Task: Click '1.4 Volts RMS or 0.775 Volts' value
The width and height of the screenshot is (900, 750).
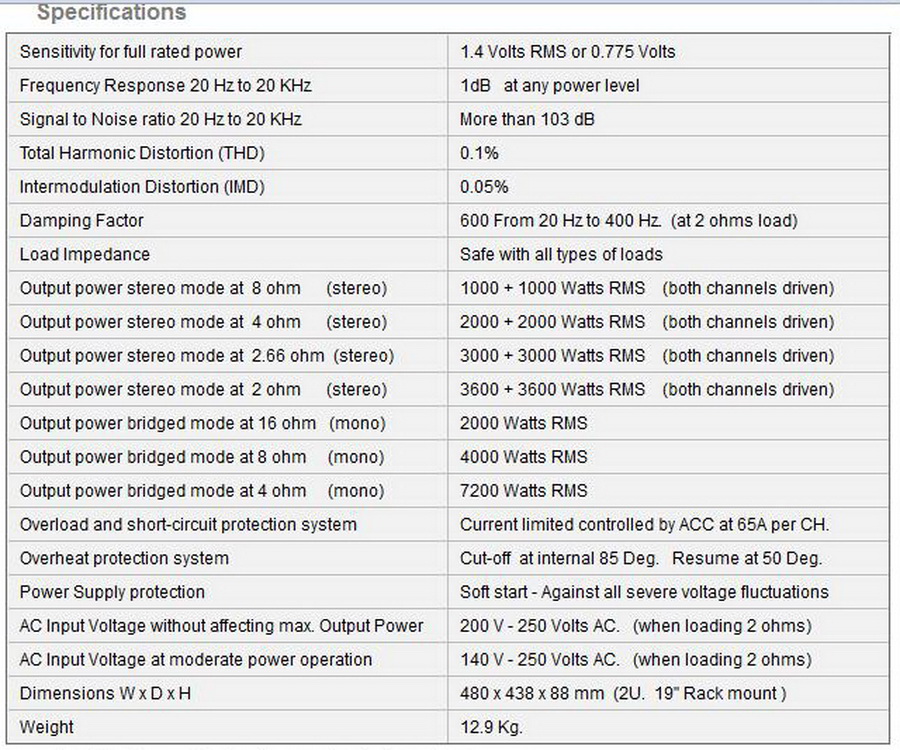Action: point(568,52)
